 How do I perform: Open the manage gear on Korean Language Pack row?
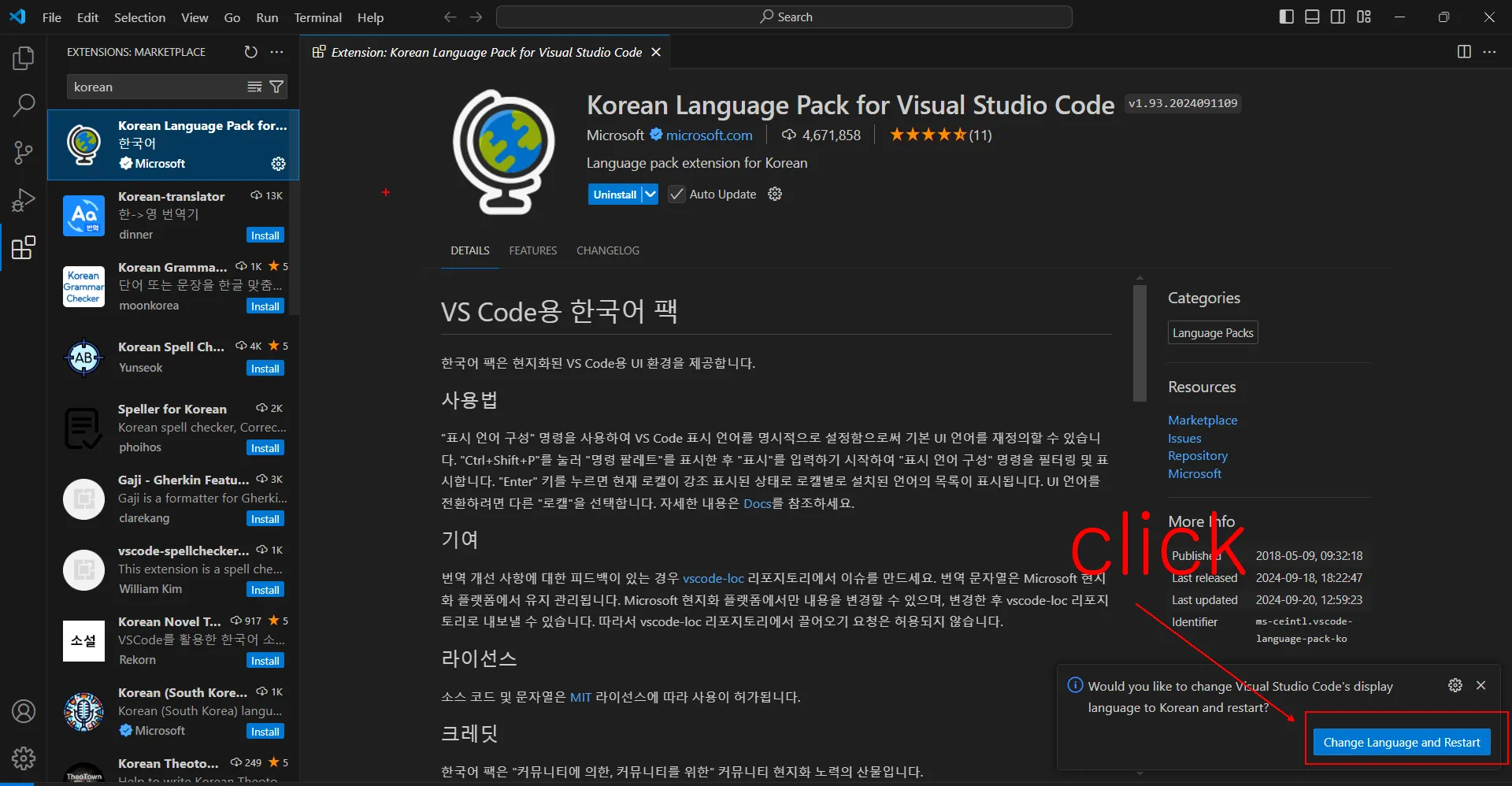pos(279,164)
